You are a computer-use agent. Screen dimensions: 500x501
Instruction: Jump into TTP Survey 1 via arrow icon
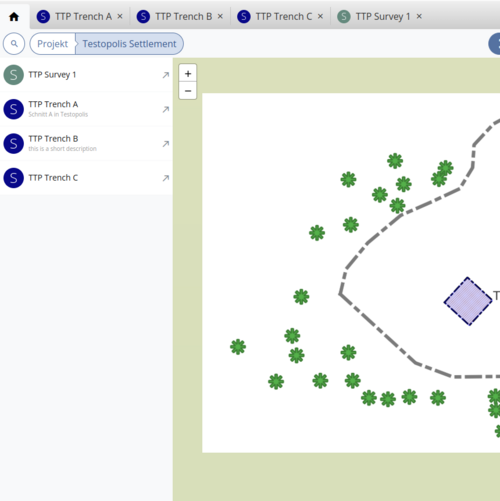pyautogui.click(x=166, y=75)
